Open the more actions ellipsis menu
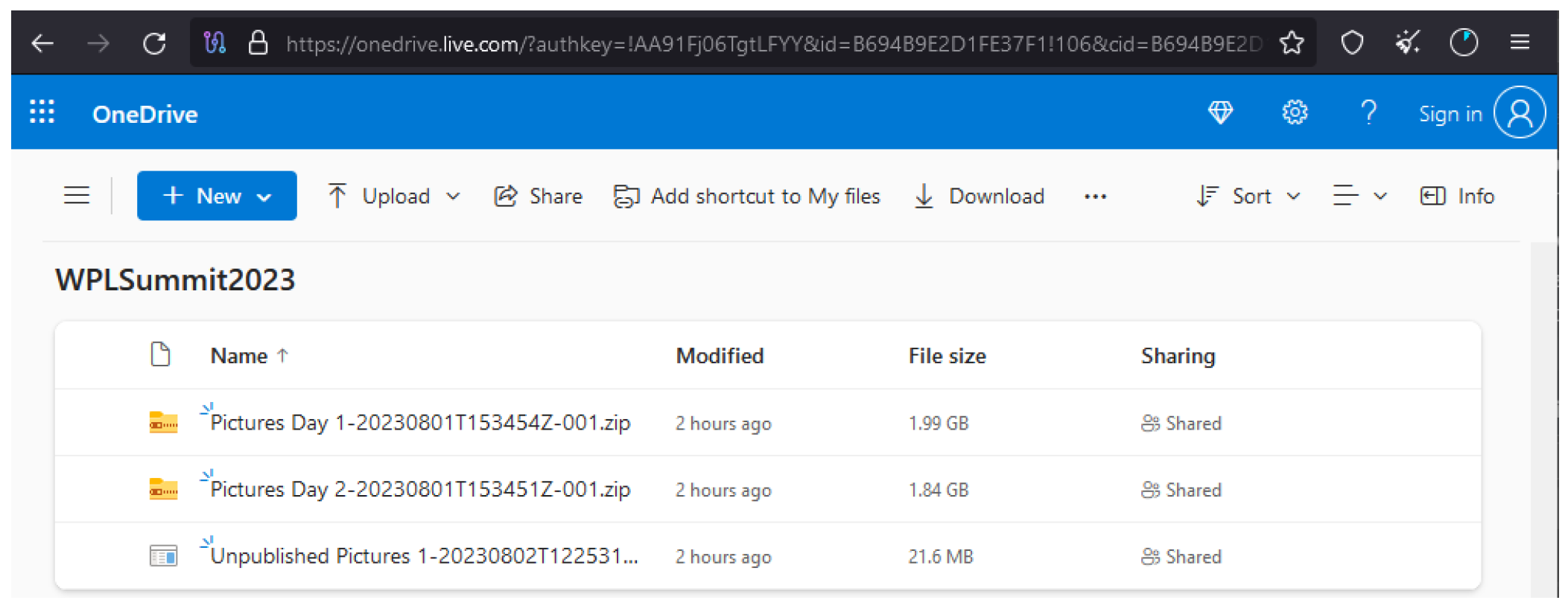Image resolution: width=1568 pixels, height=606 pixels. 1094,197
